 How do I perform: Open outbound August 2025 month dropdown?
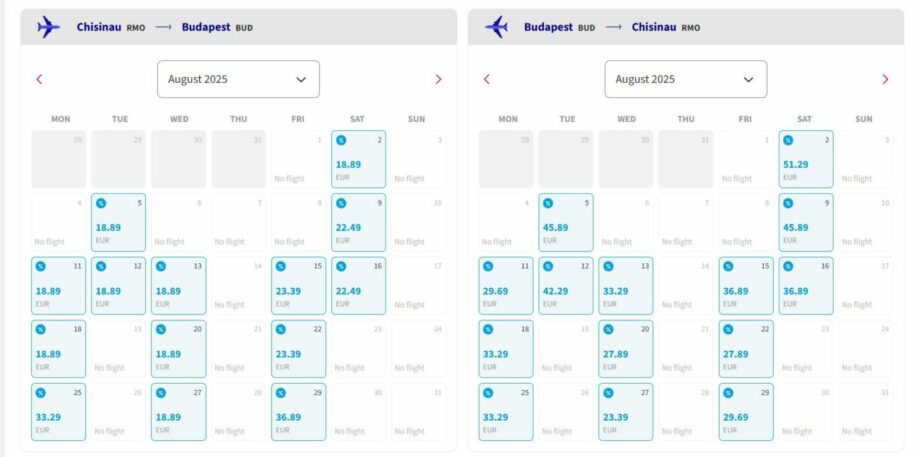[x=238, y=79]
